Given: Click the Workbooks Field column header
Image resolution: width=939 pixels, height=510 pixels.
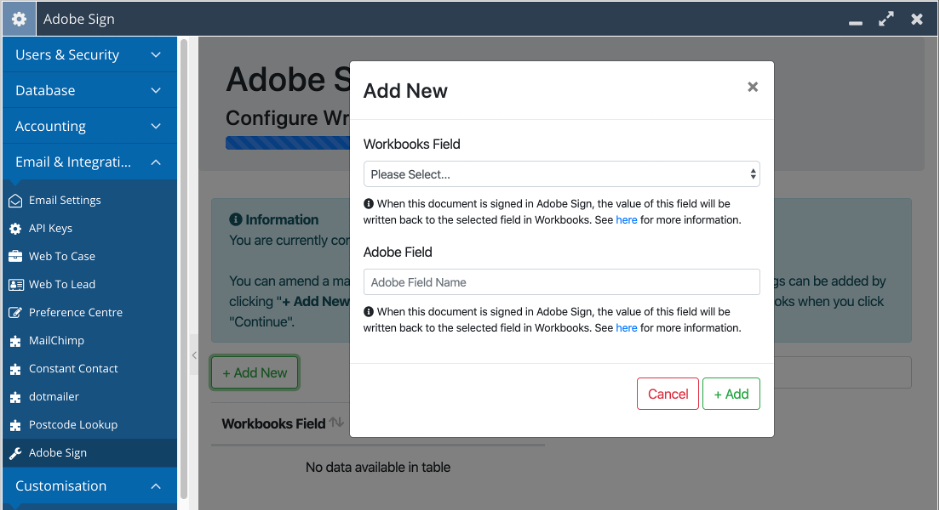Looking at the screenshot, I should (x=274, y=424).
